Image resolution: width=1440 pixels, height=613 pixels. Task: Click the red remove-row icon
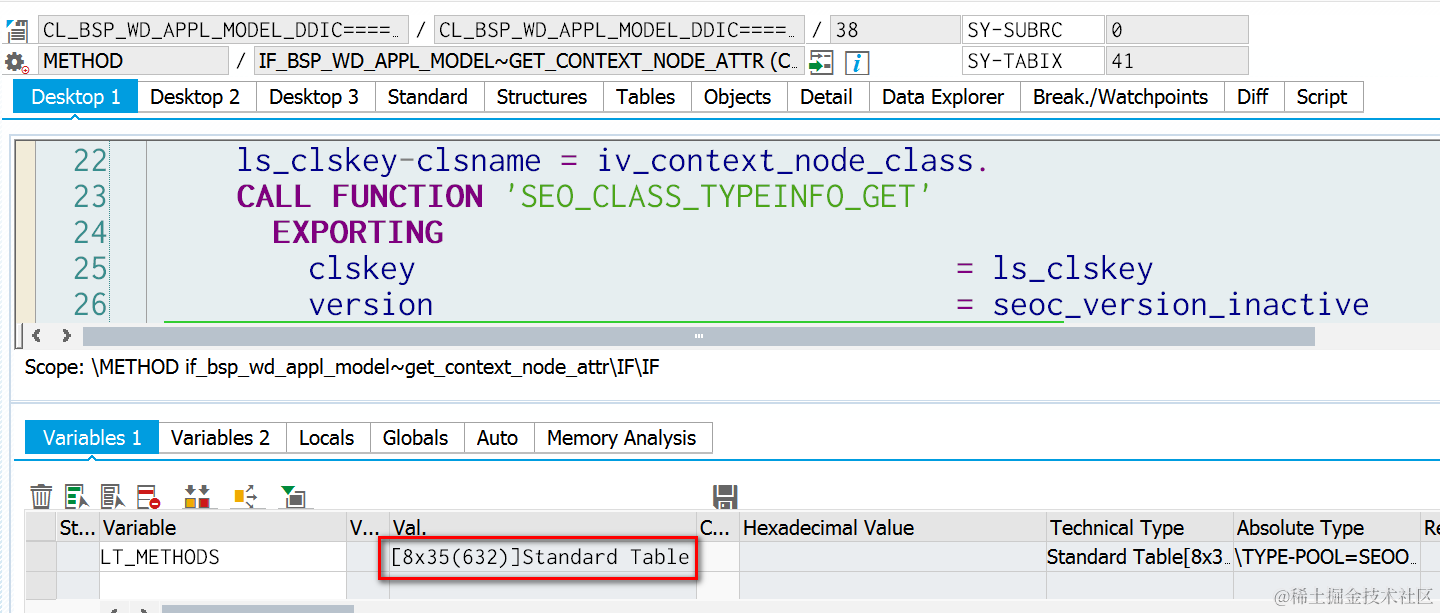(149, 496)
